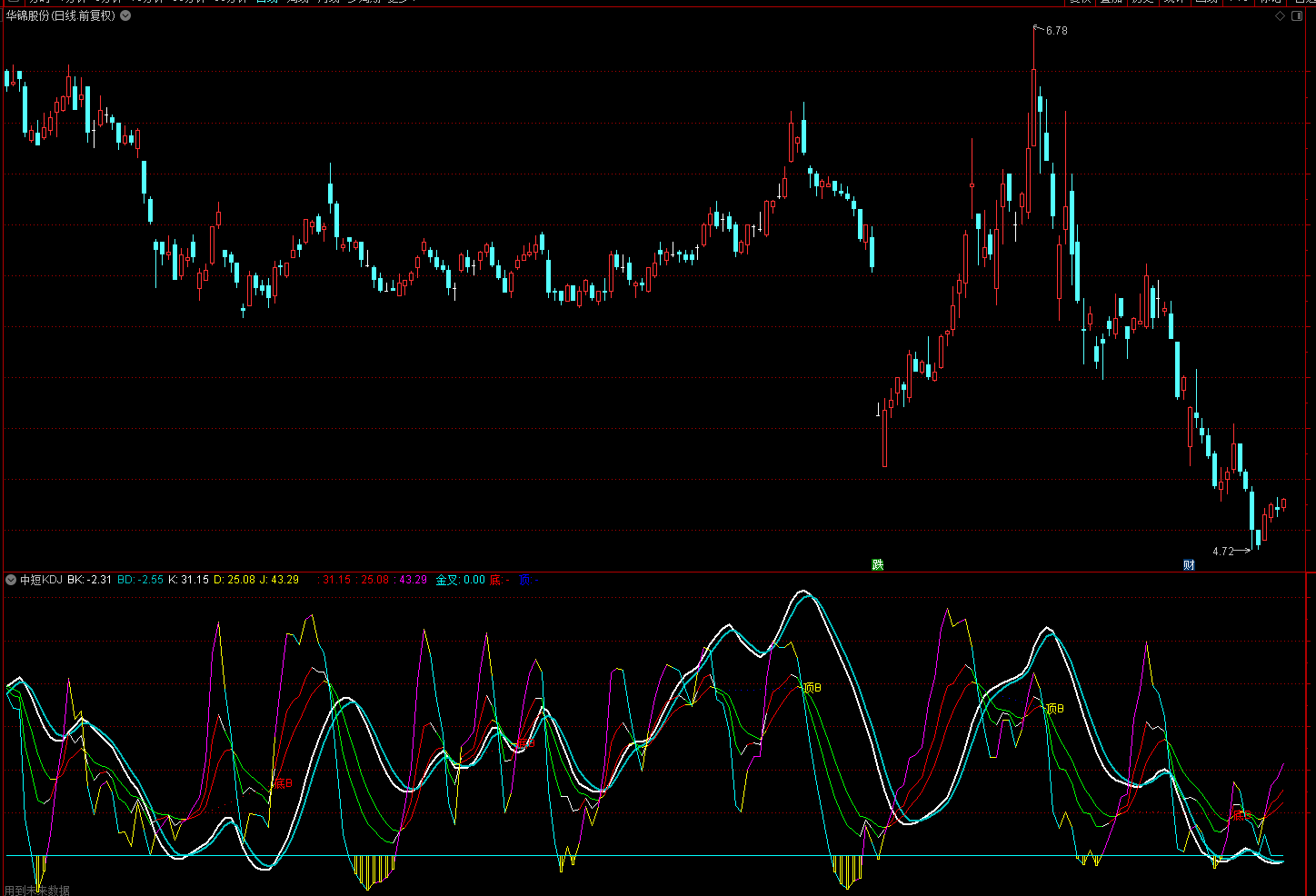Open the 华锦股份 chart title dropdown arrow
1316x896 pixels.
point(125,15)
